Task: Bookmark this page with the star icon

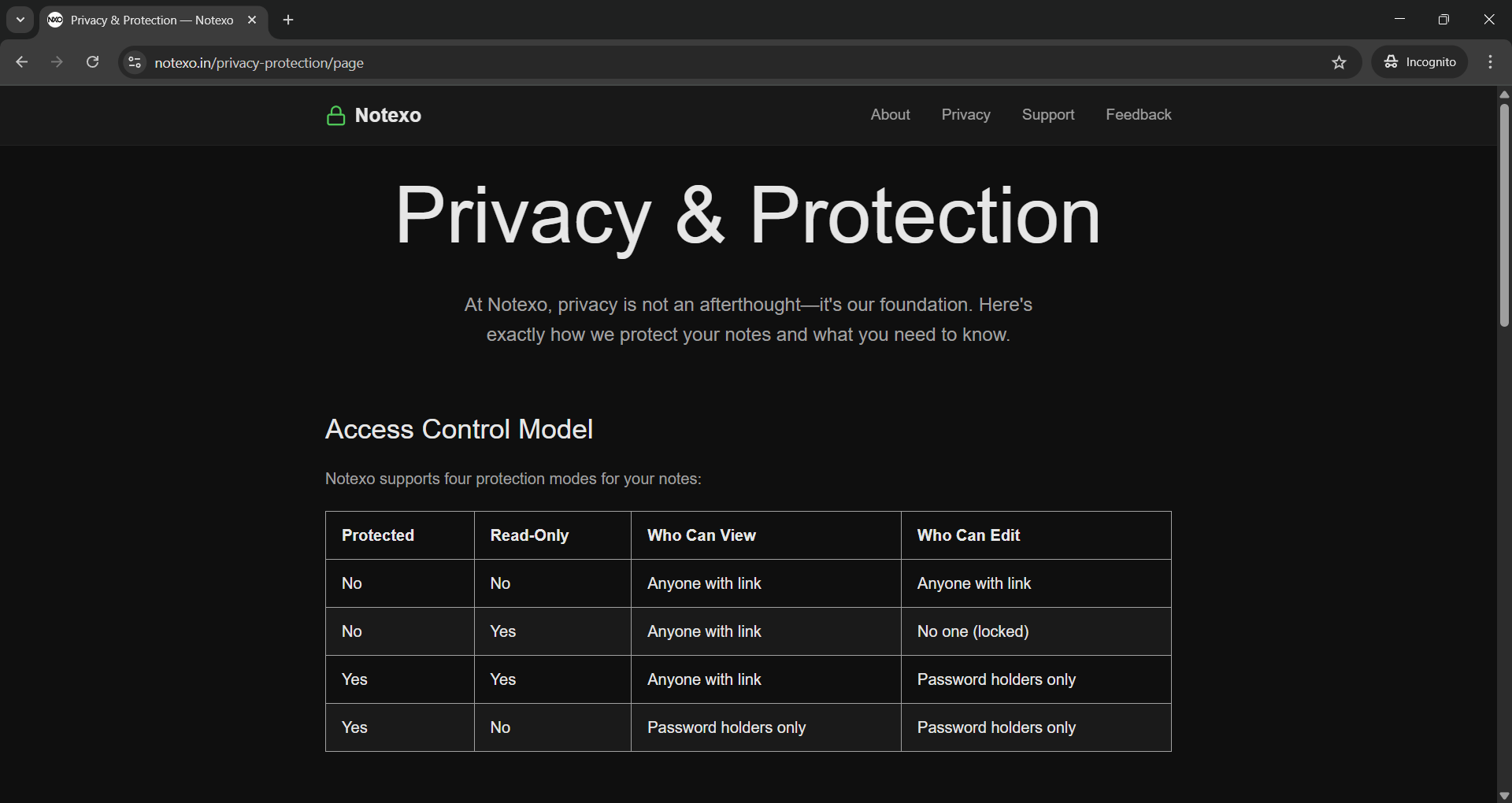Action: click(x=1339, y=62)
